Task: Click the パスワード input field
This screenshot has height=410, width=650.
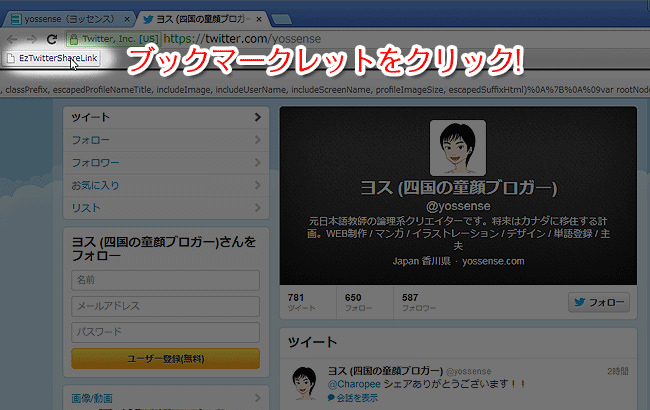Action: tap(165, 332)
